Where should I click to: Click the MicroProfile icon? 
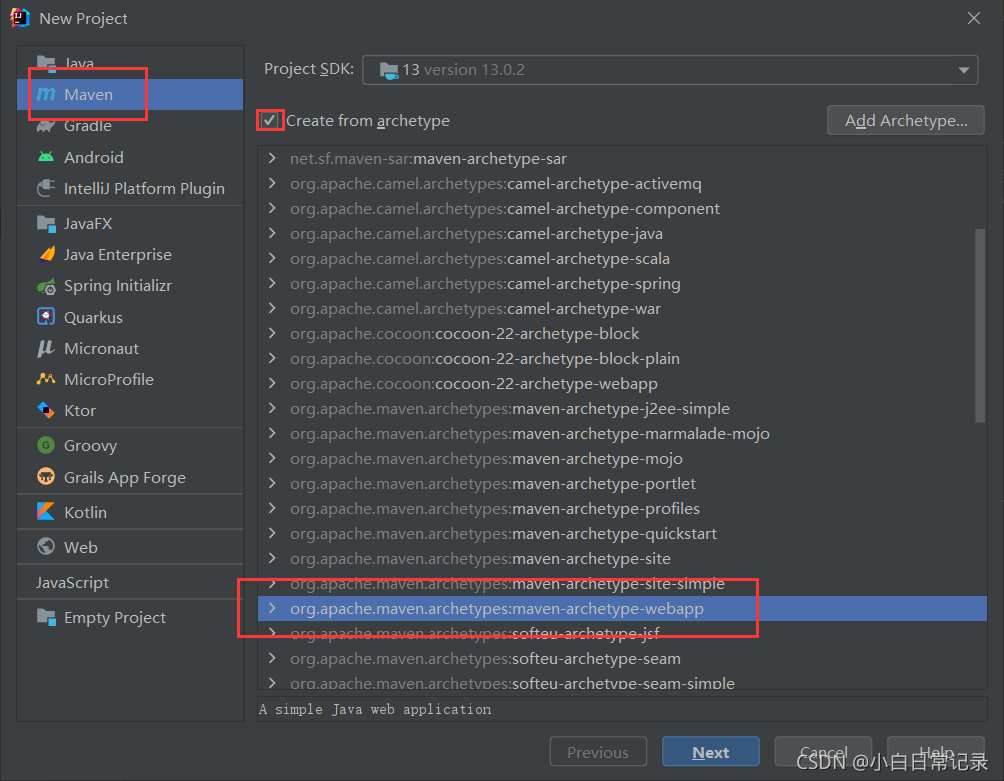click(x=46, y=379)
